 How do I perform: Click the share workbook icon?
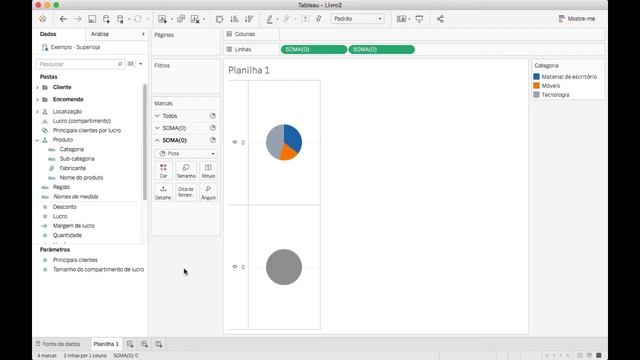[x=440, y=19]
